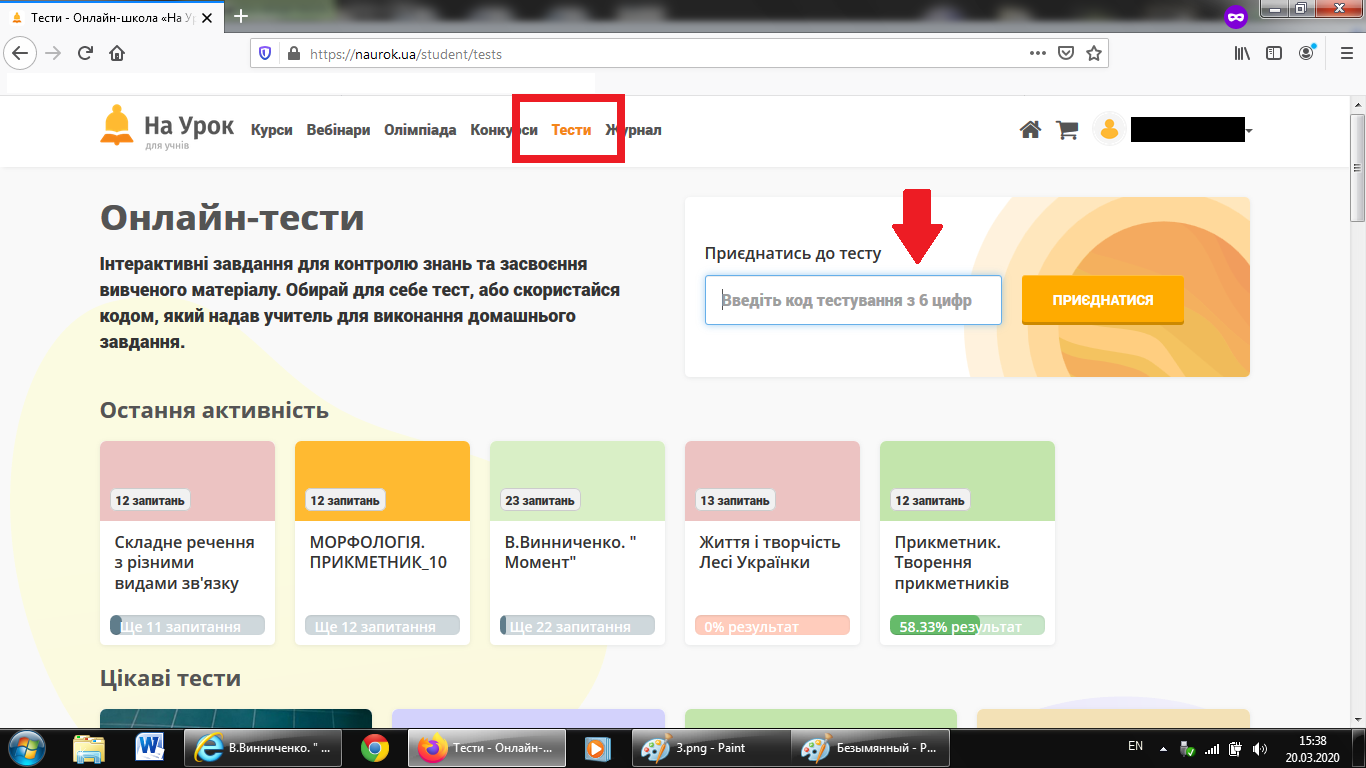The width and height of the screenshot is (1366, 768).
Task: Click the site home house icon
Action: click(1030, 129)
